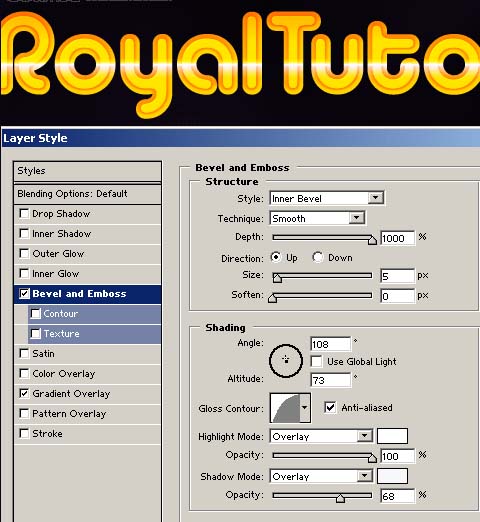Open the Shadow Mode color swatch
Image resolution: width=480 pixels, height=522 pixels.
coord(392,476)
